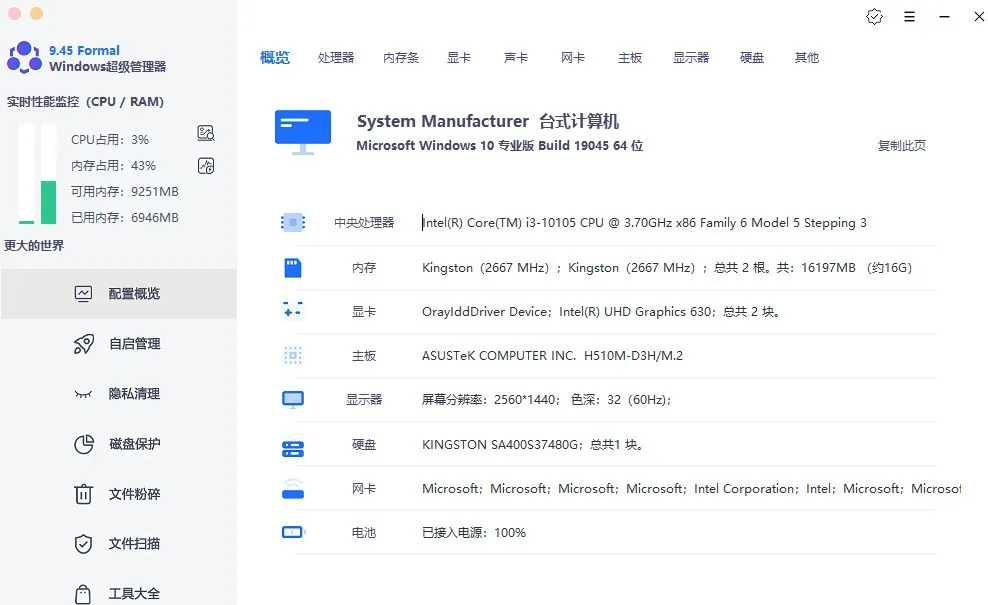This screenshot has height=605, width=988.
Task: Click the 复制此页 copy page link
Action: point(902,145)
